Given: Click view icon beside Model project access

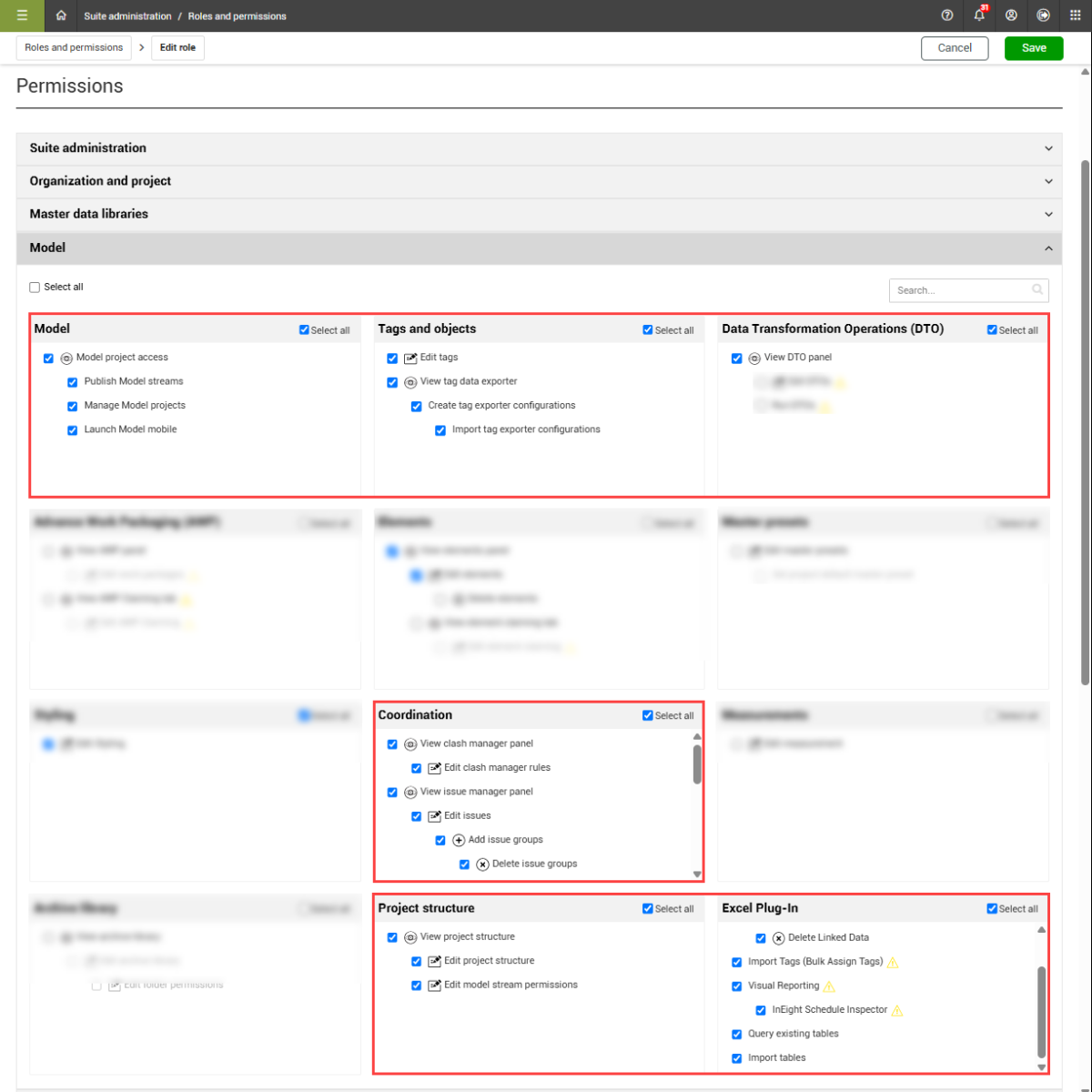Looking at the screenshot, I should [x=66, y=359].
